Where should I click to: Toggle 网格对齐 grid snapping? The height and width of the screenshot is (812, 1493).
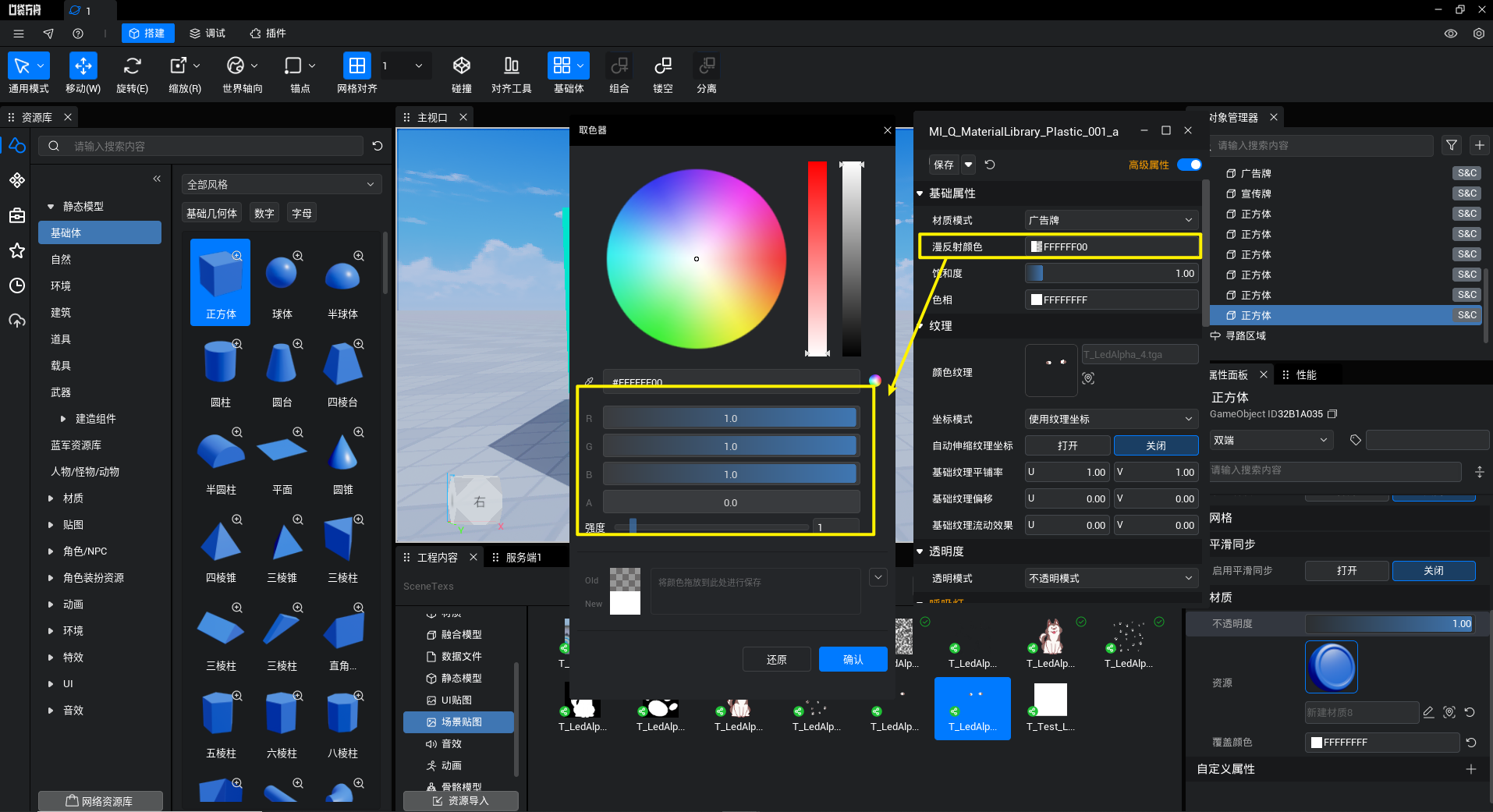[x=357, y=74]
